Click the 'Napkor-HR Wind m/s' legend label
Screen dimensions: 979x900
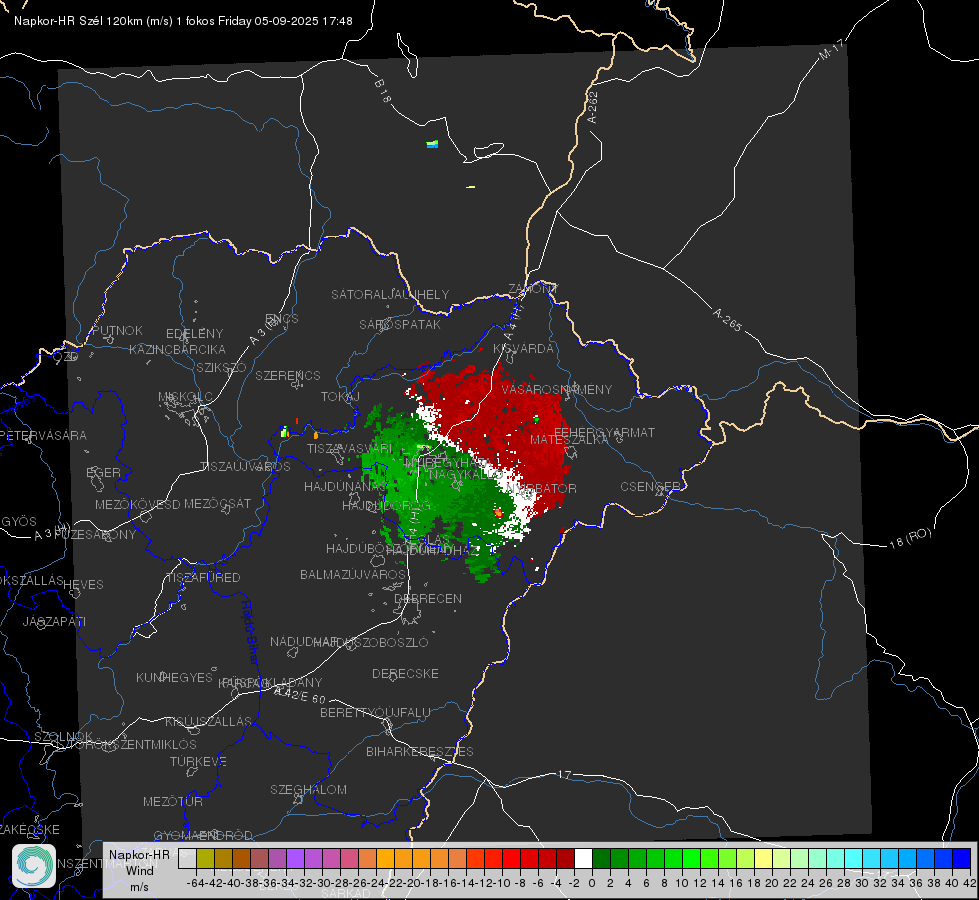click(139, 871)
